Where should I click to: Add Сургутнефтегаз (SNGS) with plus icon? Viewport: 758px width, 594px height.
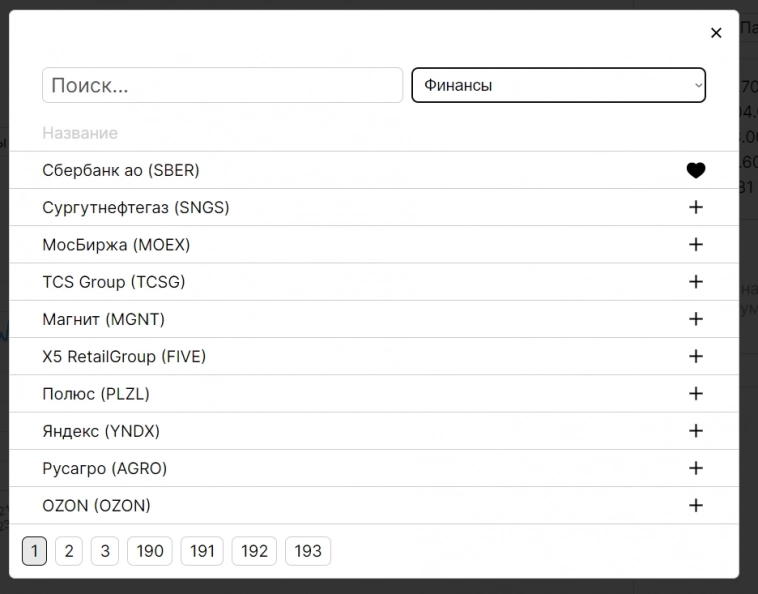click(696, 207)
